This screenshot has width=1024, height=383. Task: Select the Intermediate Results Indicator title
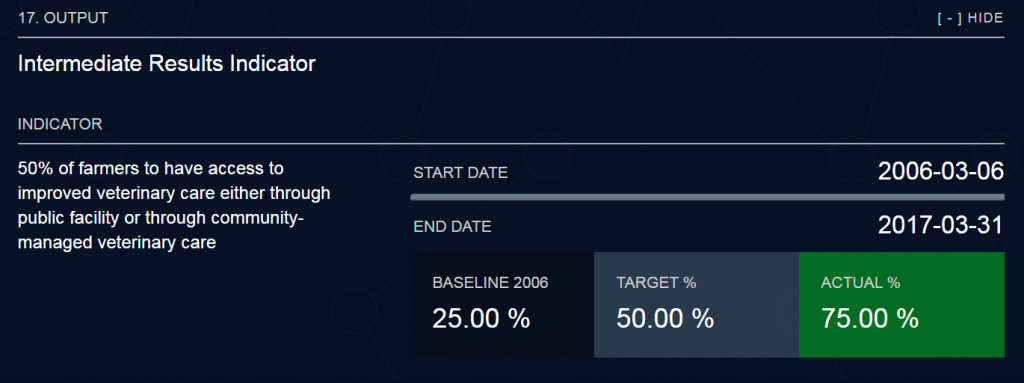(x=167, y=63)
